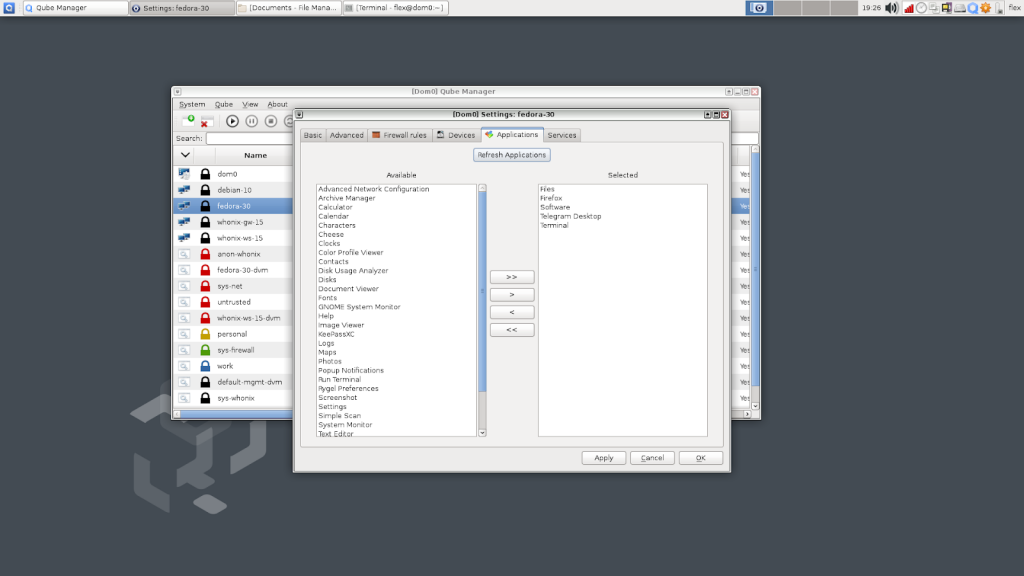Click the red lock icon for anon-whonix
1024x576 pixels.
pos(205,254)
